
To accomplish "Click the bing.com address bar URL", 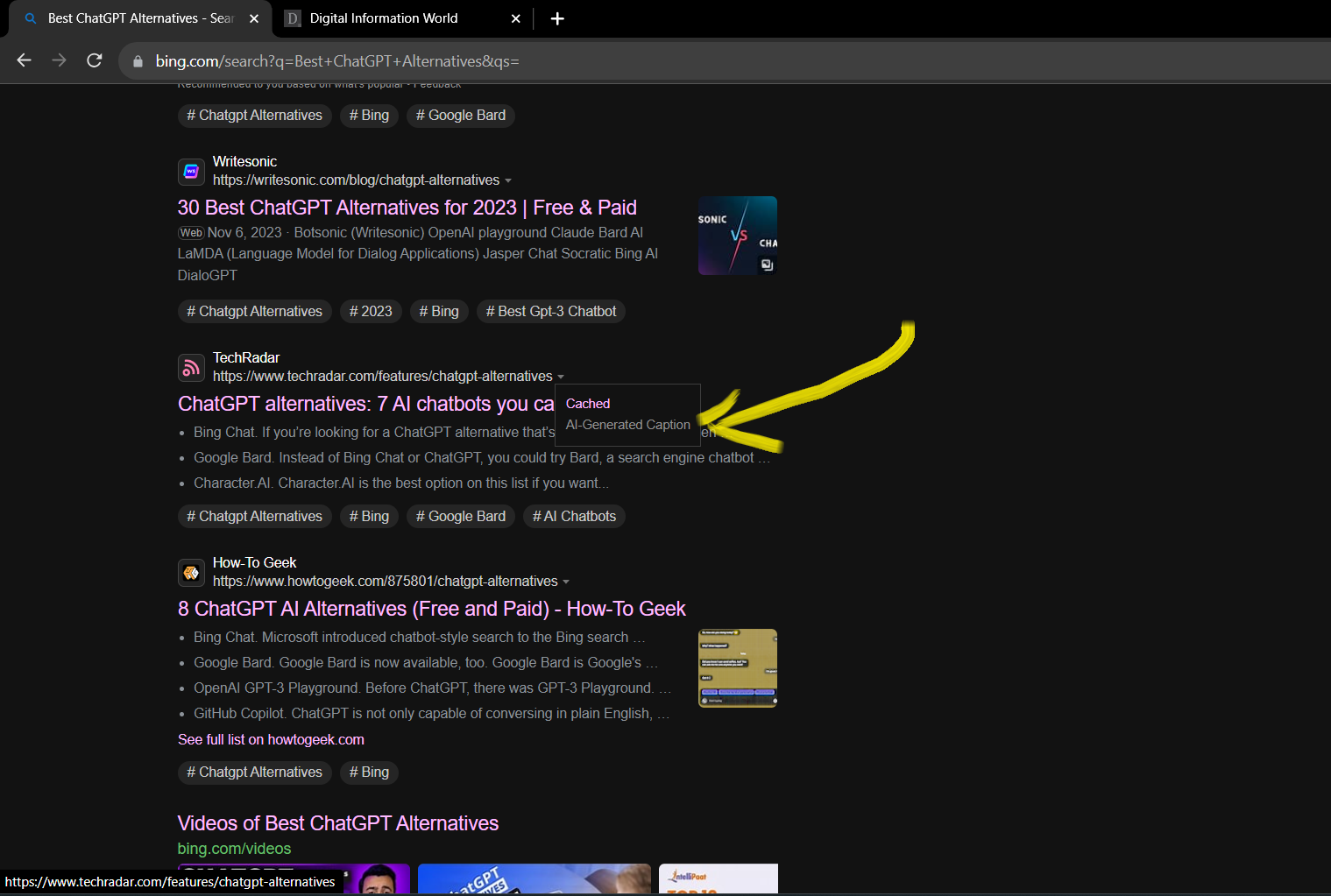I will (337, 61).
